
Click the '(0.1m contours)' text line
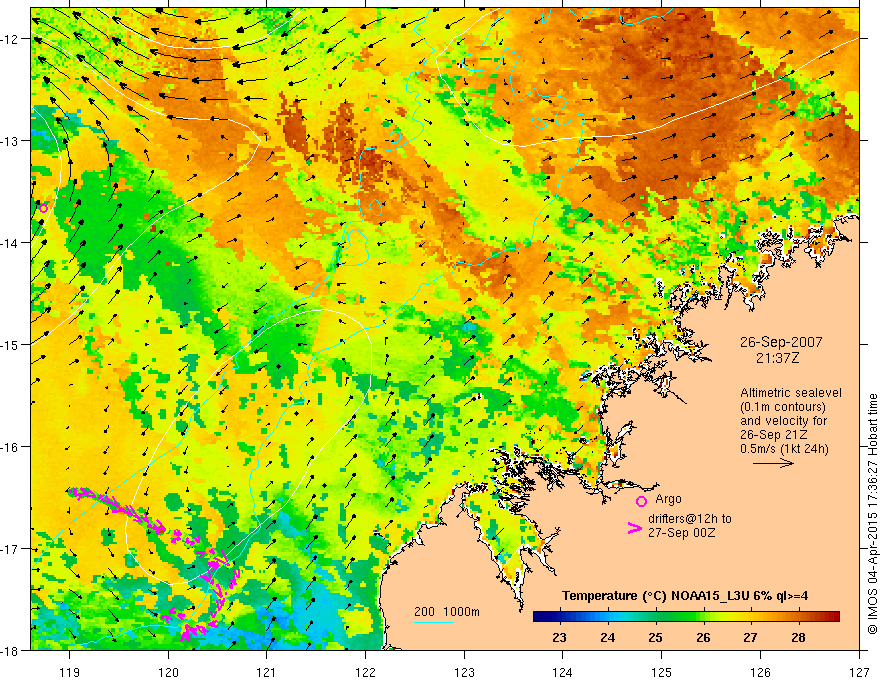pyautogui.click(x=782, y=407)
